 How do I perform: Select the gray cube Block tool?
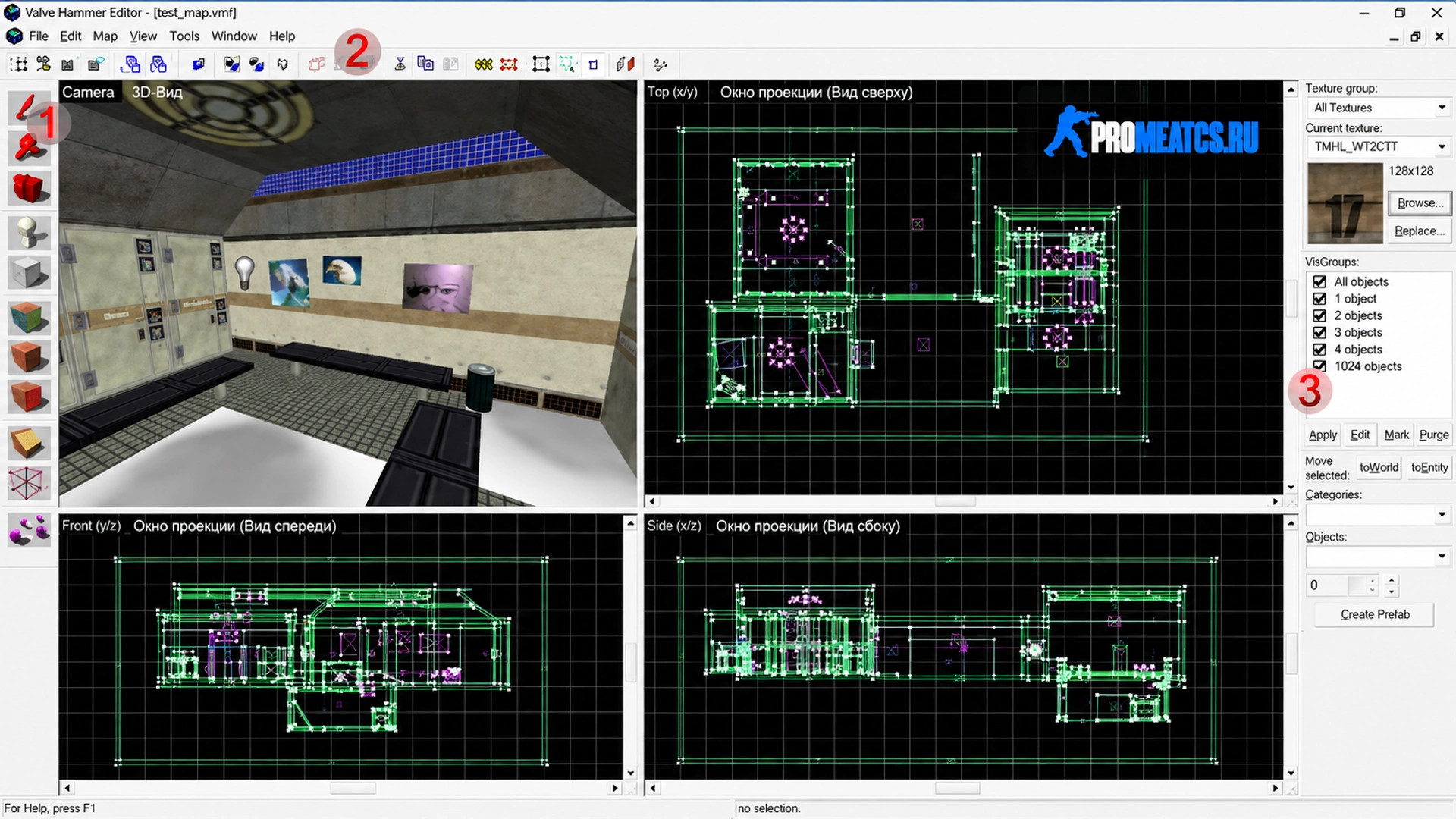click(29, 272)
